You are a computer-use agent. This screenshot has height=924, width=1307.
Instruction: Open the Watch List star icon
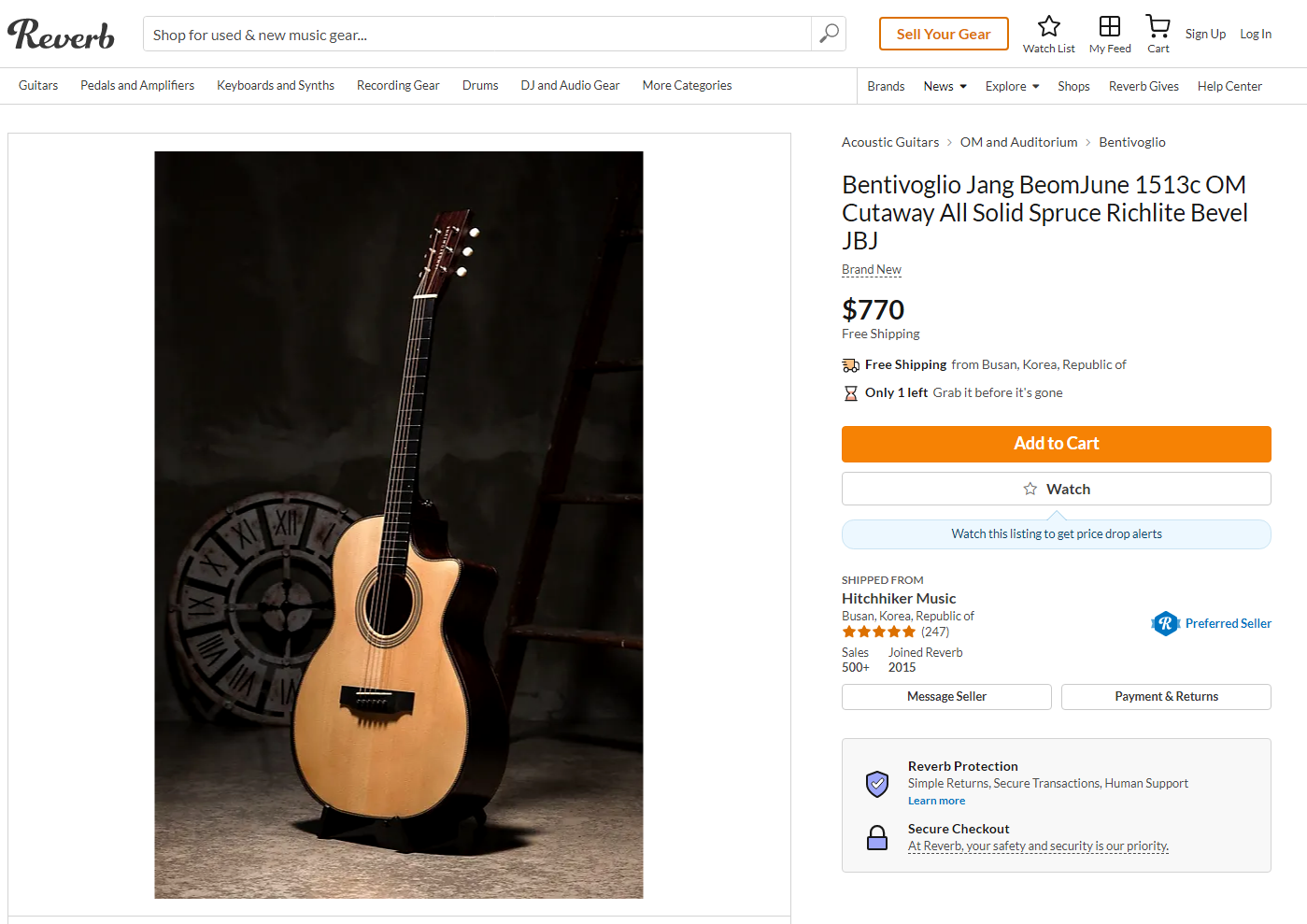coord(1048,26)
